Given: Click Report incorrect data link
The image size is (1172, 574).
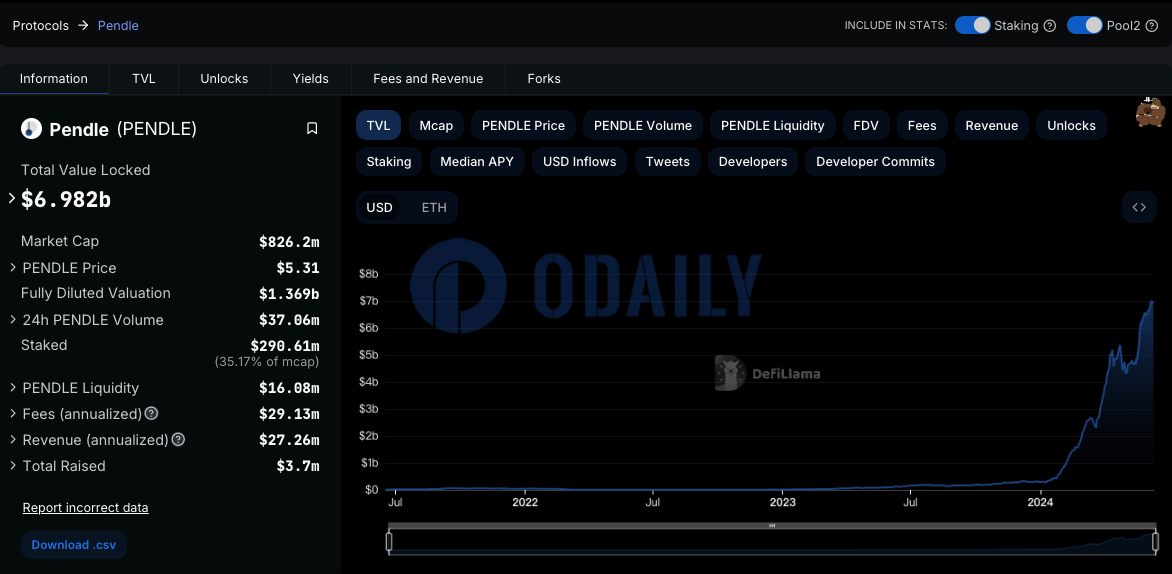Looking at the screenshot, I should point(85,507).
